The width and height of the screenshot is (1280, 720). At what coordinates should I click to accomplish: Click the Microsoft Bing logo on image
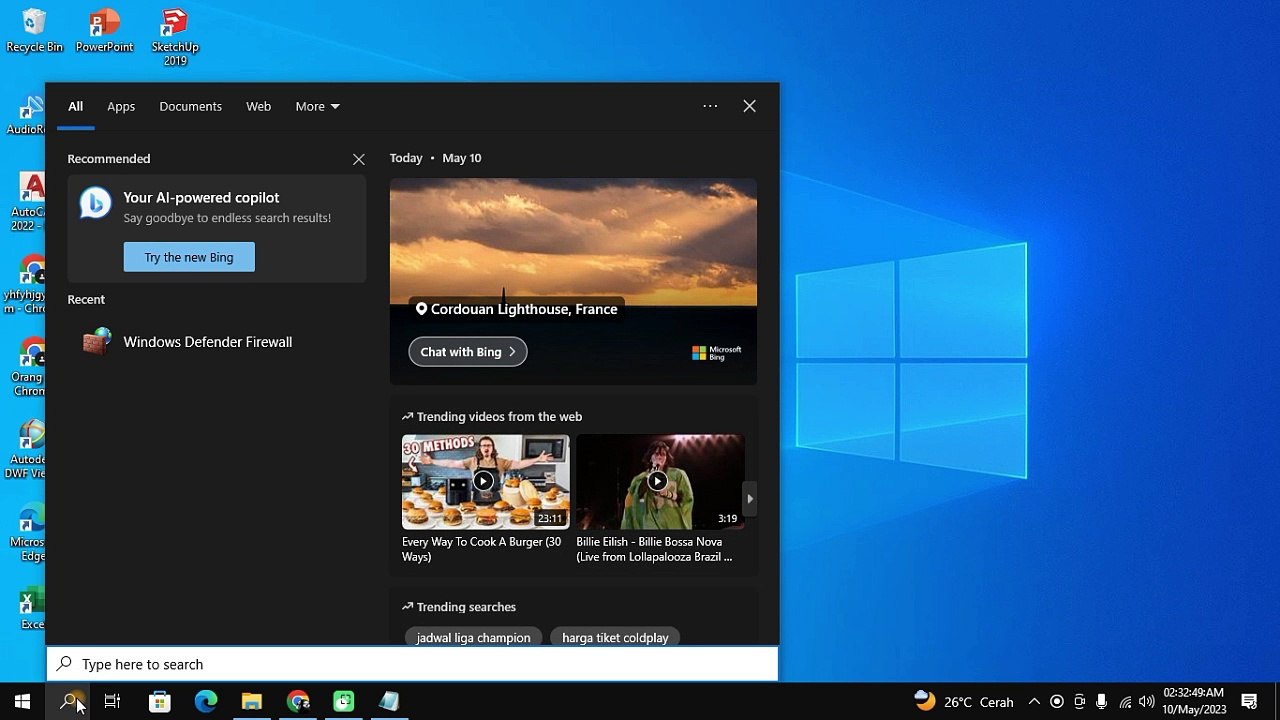pyautogui.click(x=716, y=353)
